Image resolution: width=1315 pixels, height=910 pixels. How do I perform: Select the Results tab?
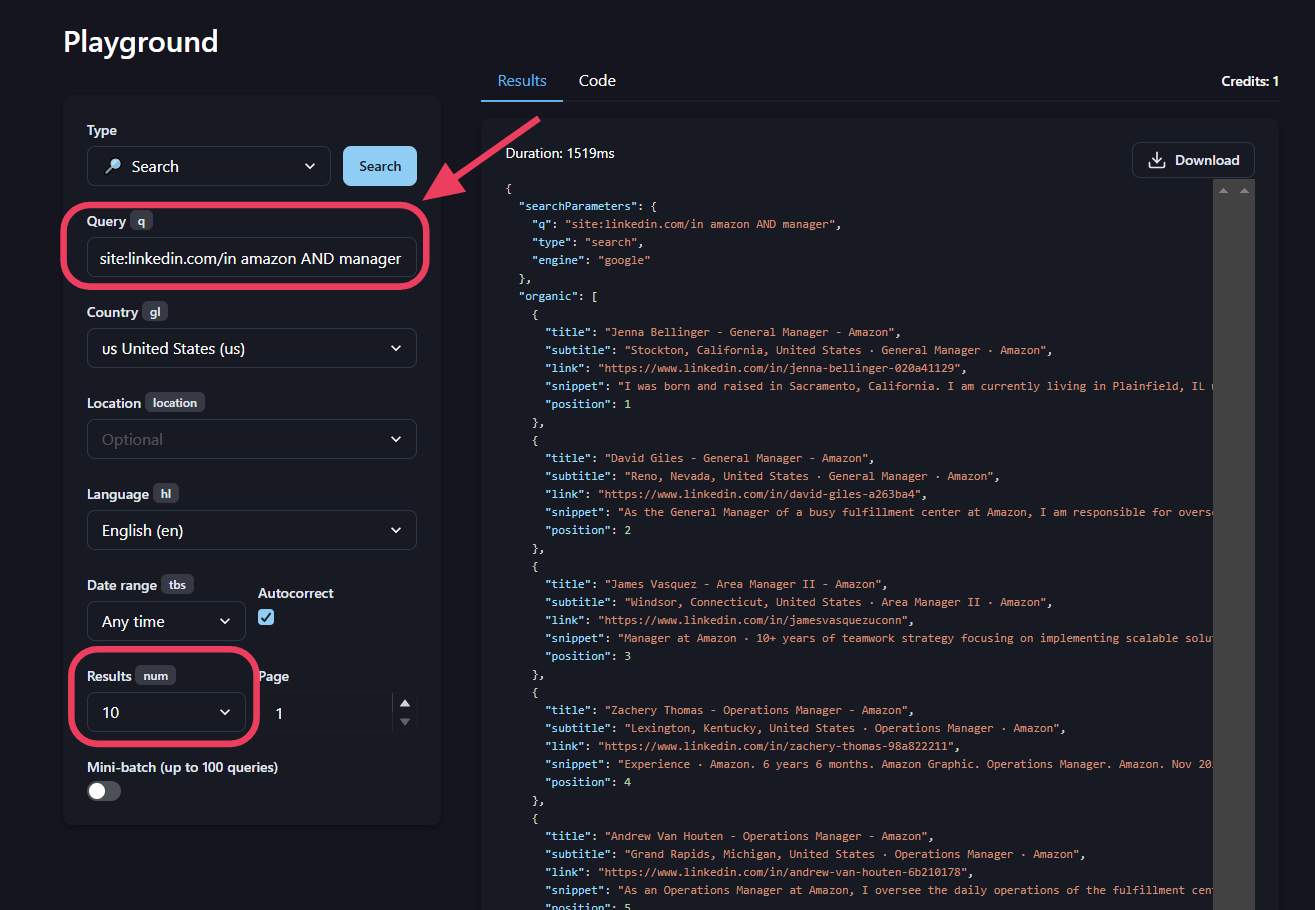click(520, 81)
